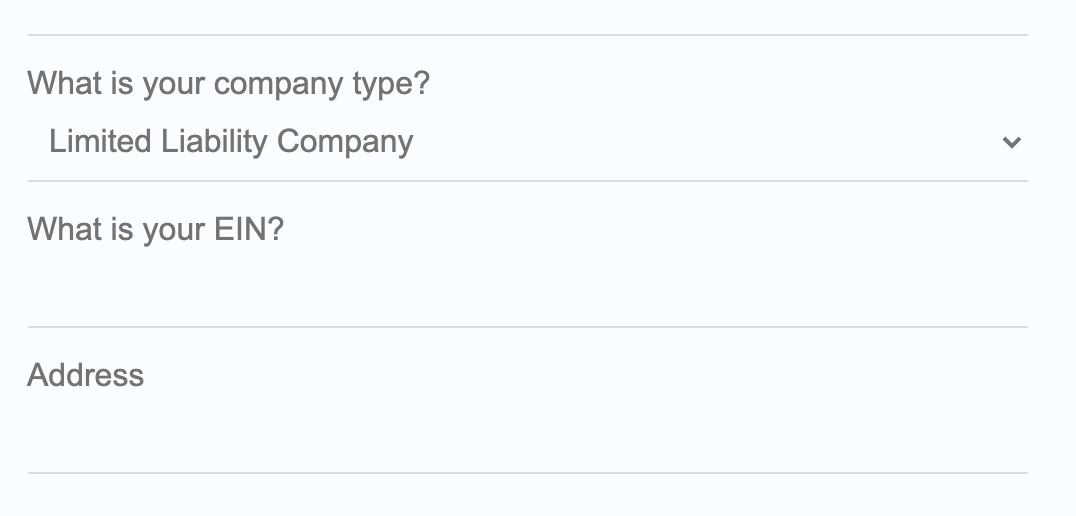
Task: Click the 'What is your company type?' label
Action: (x=228, y=83)
